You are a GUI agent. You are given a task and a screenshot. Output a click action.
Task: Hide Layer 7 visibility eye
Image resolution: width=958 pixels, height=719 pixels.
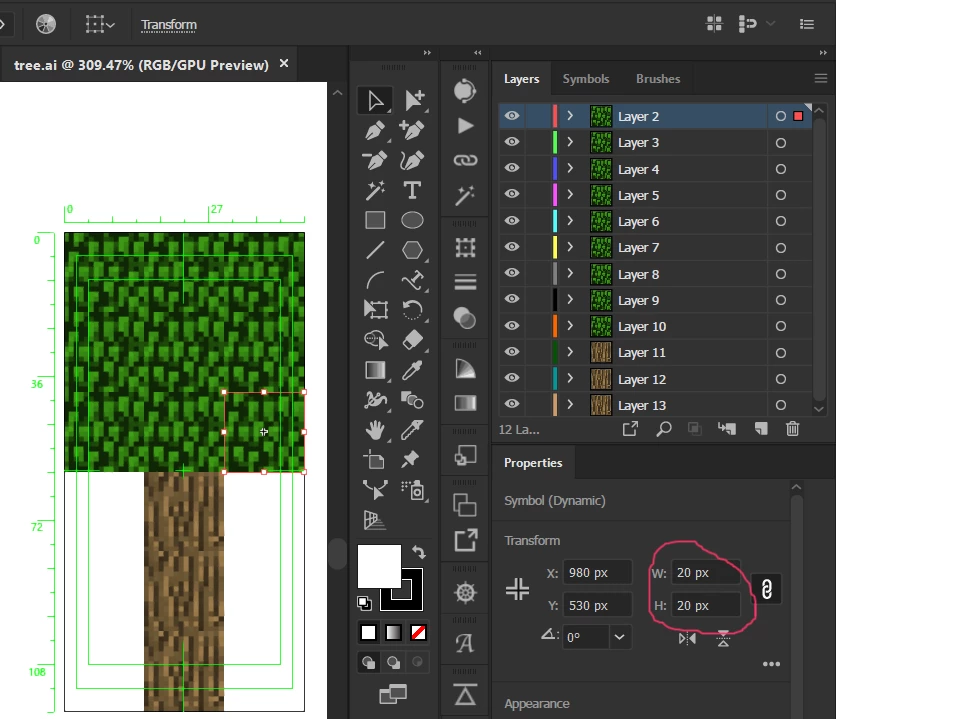point(512,247)
